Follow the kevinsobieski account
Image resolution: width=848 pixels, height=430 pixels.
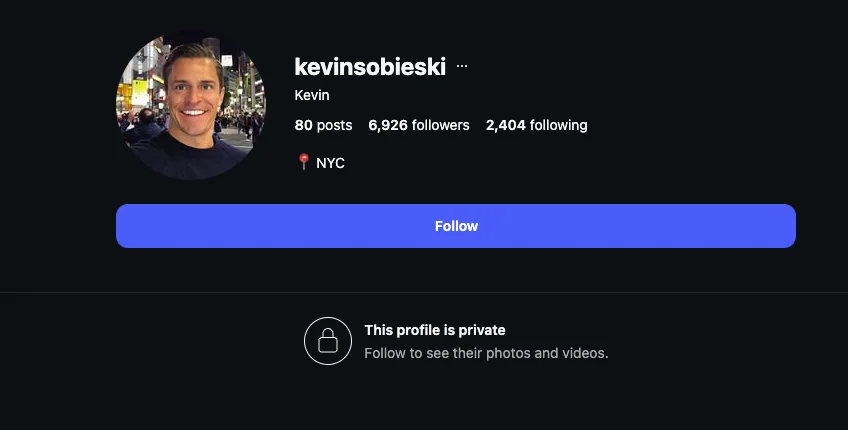click(x=456, y=226)
